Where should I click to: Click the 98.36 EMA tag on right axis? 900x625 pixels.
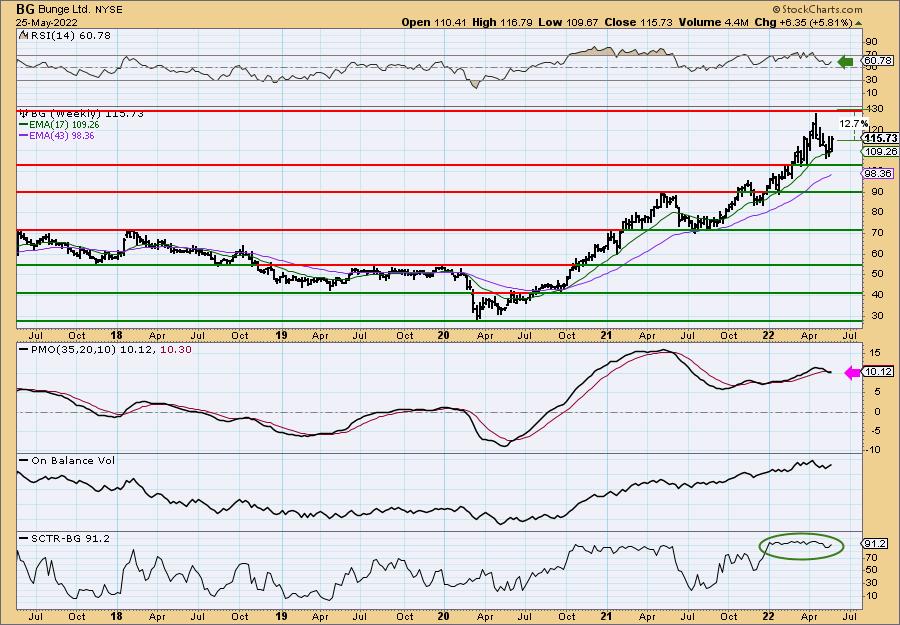[x=880, y=173]
